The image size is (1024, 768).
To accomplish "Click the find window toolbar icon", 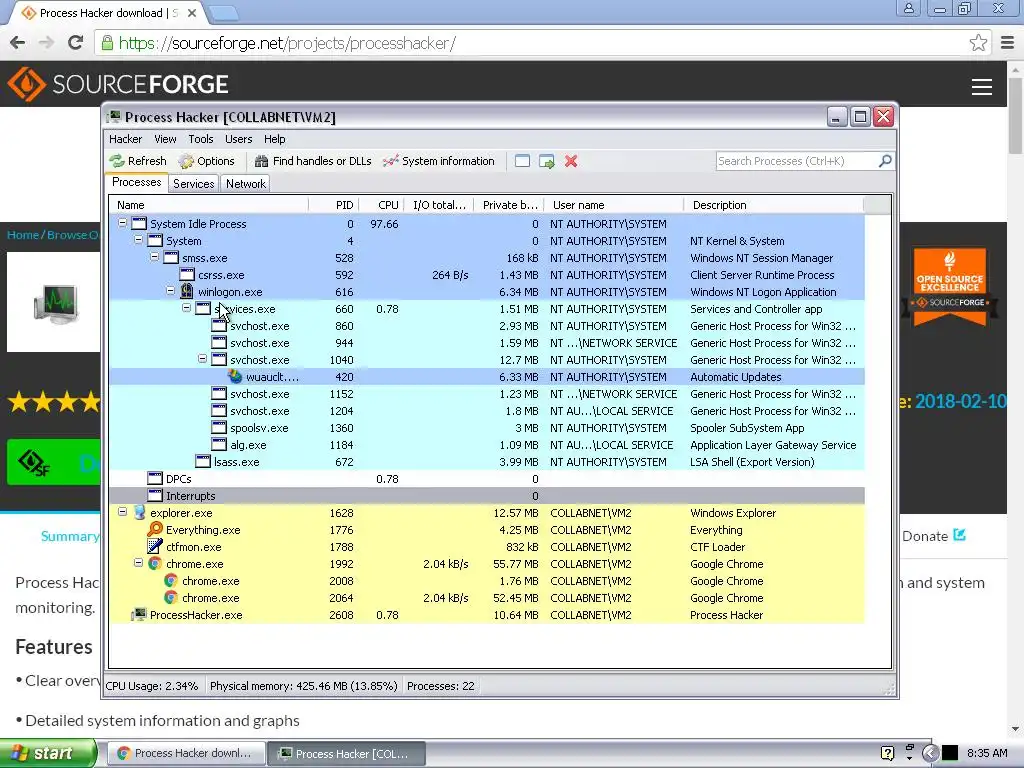I will pyautogui.click(x=522, y=161).
